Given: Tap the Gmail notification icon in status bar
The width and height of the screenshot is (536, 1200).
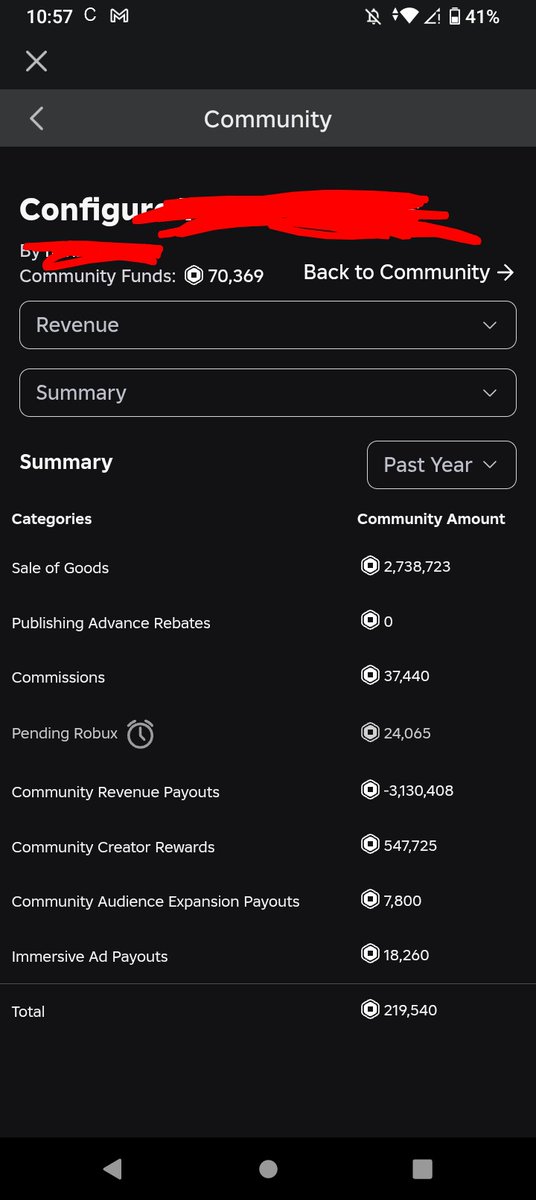Looking at the screenshot, I should tap(119, 17).
